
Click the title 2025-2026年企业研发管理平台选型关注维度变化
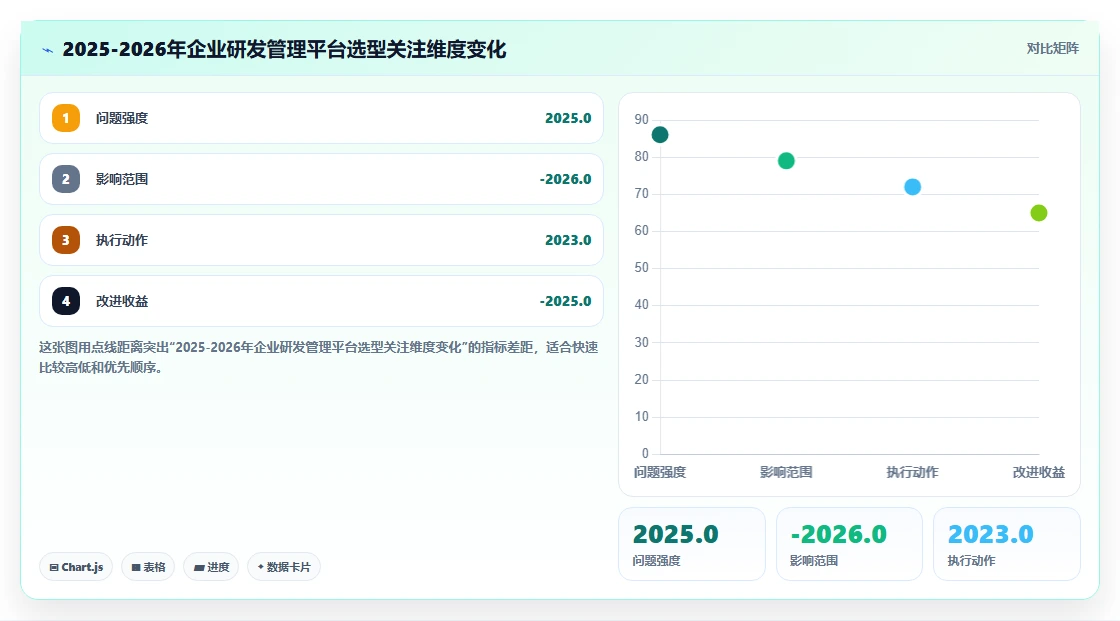point(284,49)
